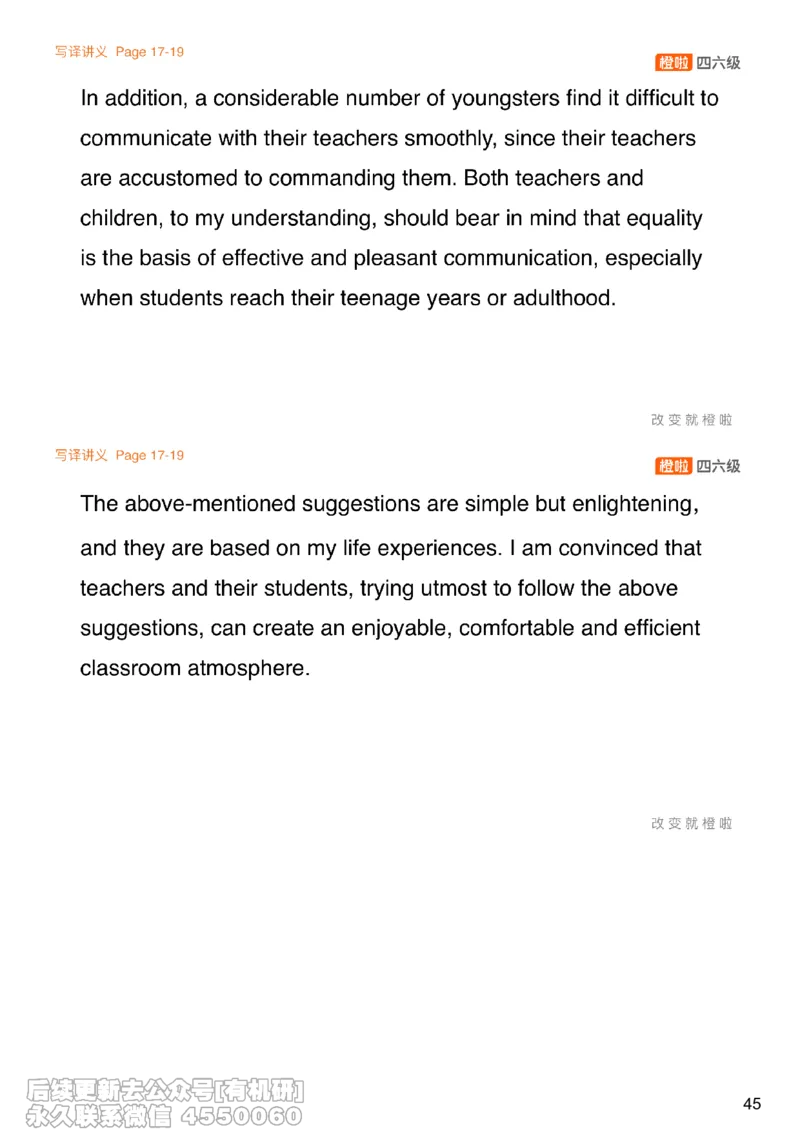This screenshot has width=800, height=1132.
Task: Click 写译讲义 header text on the second slide
Action: coord(81,455)
